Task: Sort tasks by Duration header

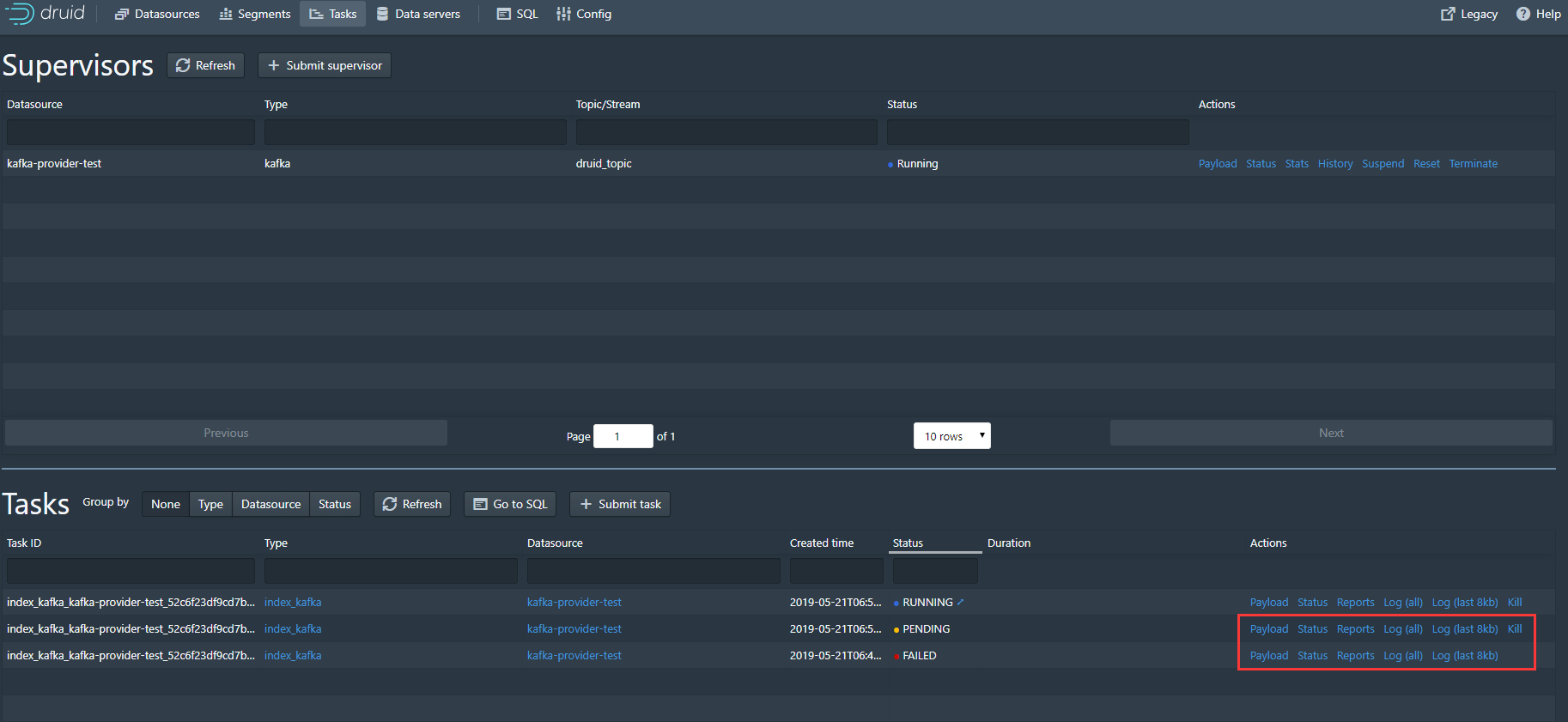Action: (x=1009, y=543)
